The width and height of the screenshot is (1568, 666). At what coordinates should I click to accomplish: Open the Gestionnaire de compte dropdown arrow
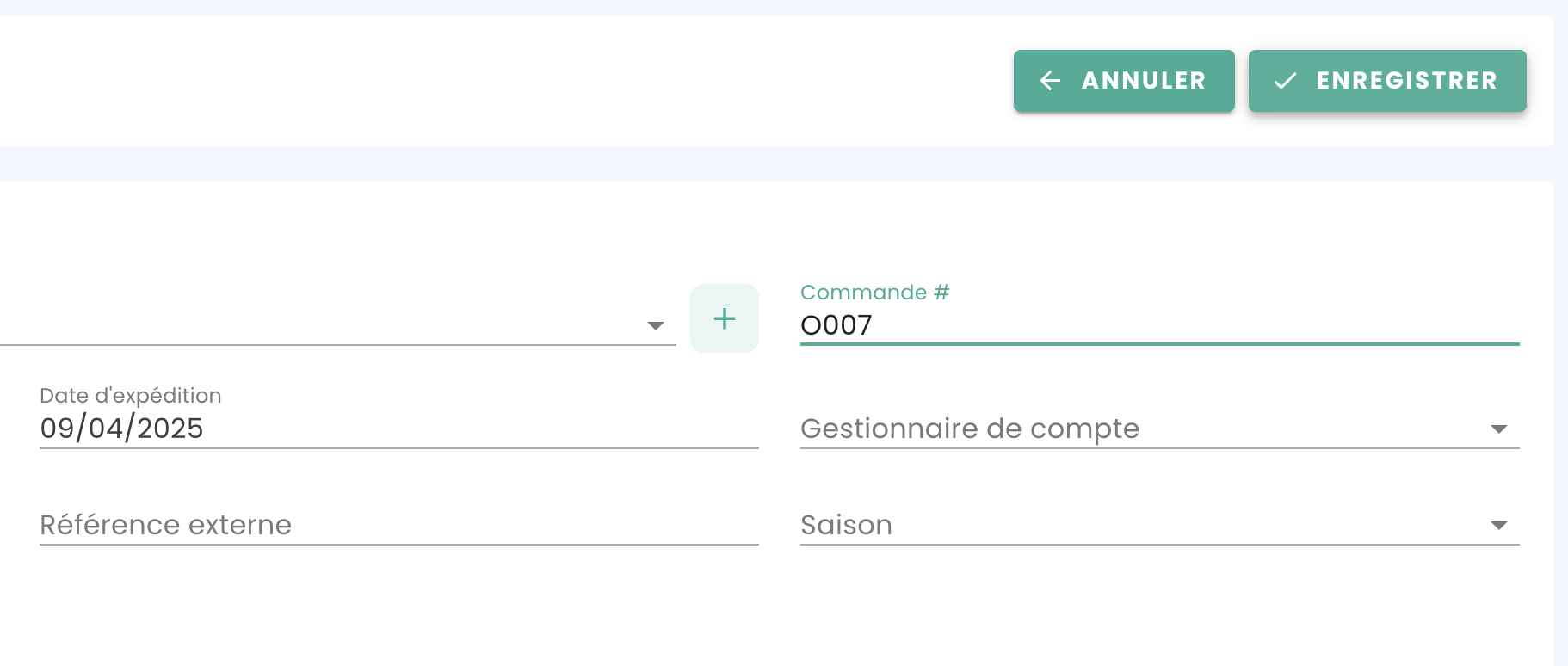(x=1498, y=429)
